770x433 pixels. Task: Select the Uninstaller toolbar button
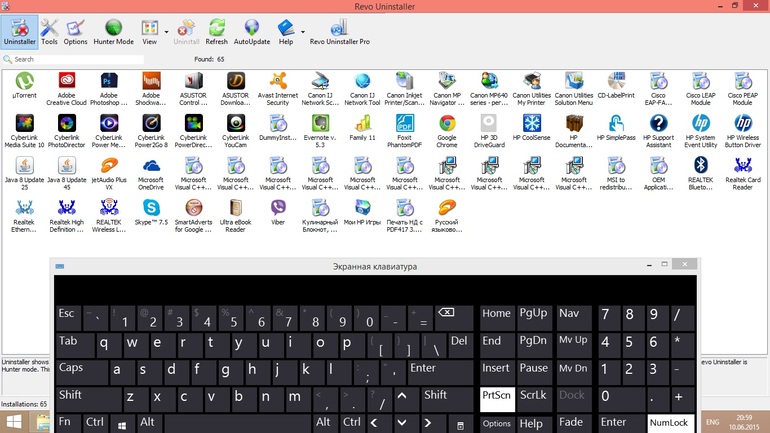point(20,32)
